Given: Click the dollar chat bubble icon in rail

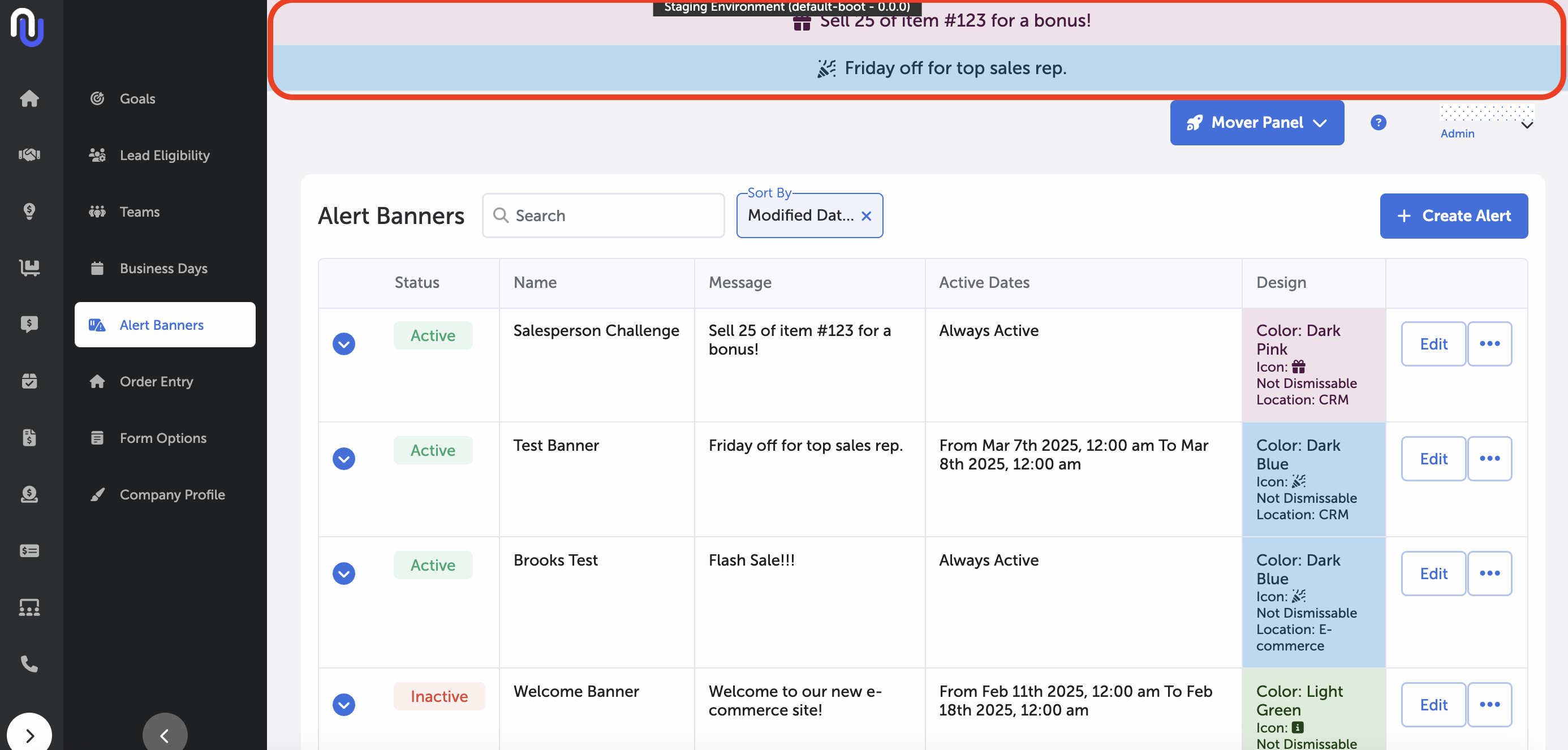Looking at the screenshot, I should pyautogui.click(x=29, y=324).
